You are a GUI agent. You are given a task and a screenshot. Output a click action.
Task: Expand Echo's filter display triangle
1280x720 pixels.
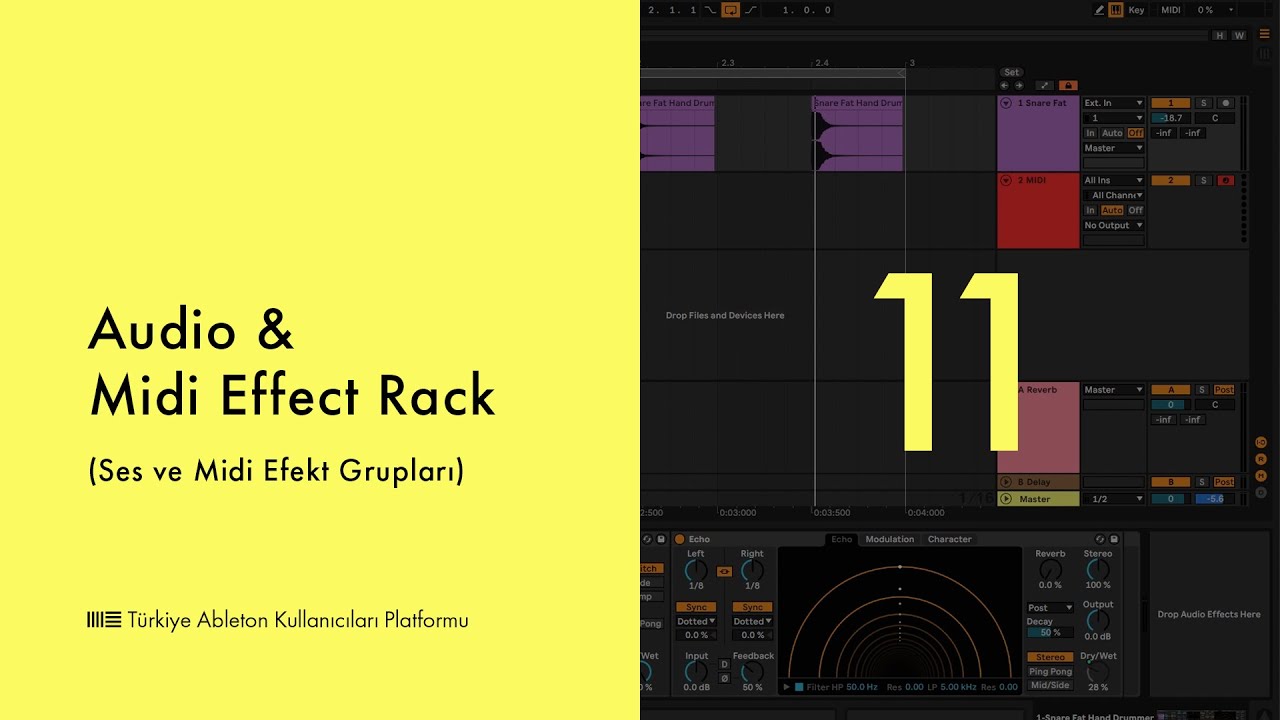pos(786,687)
